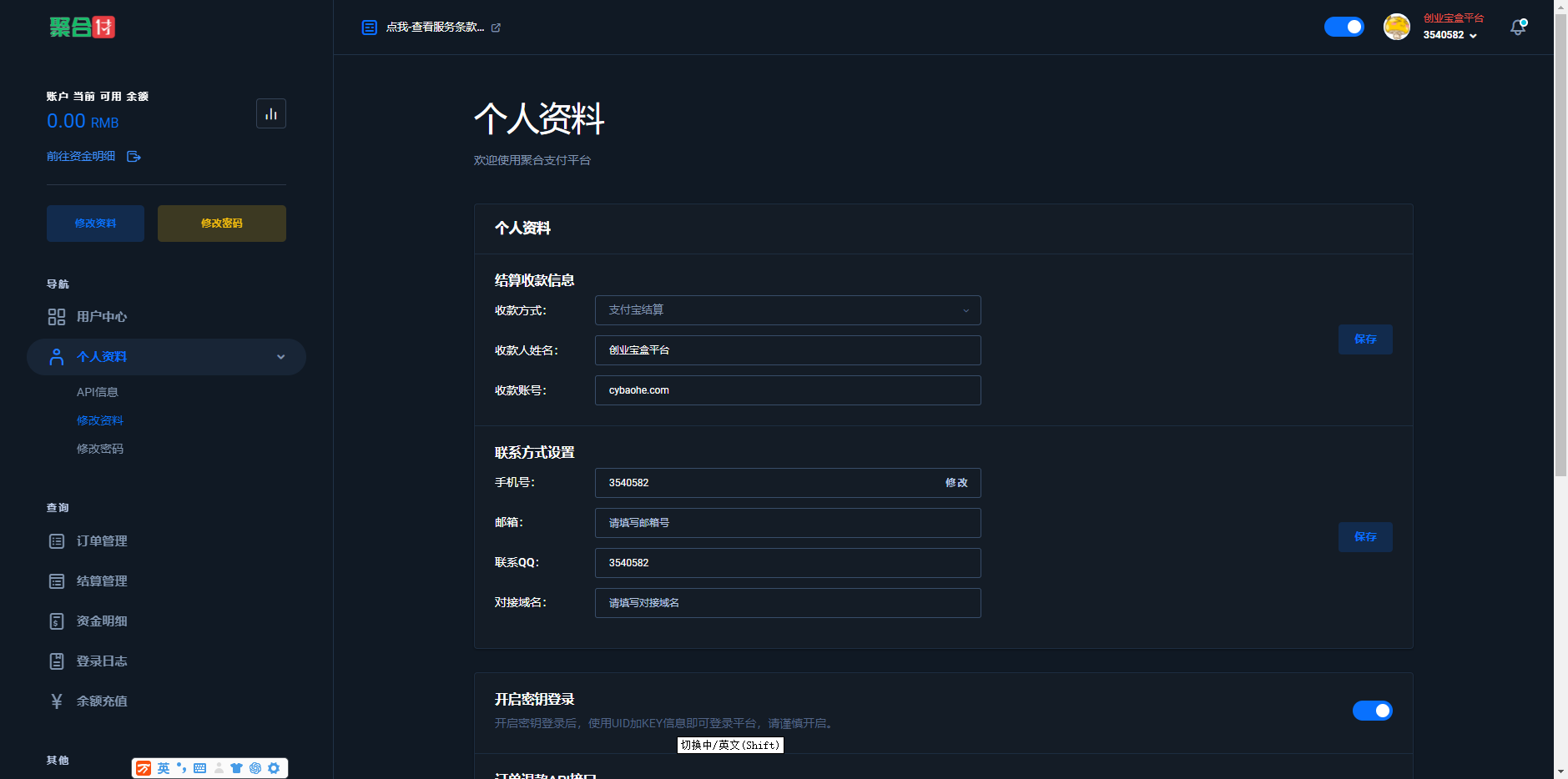Enable the 开启密钥登录 key login toggle
This screenshot has height=779, width=1568.
coord(1371,711)
